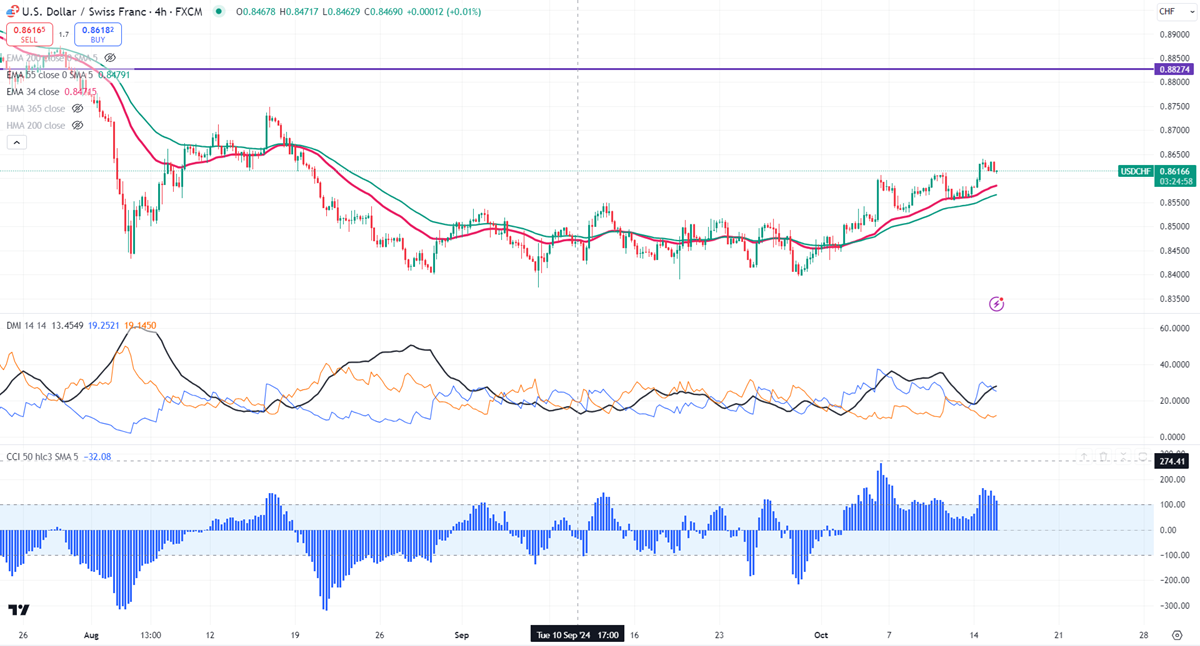Click the 0.85000 price scale label
Screen dimensions: 1200x646
1174,226
